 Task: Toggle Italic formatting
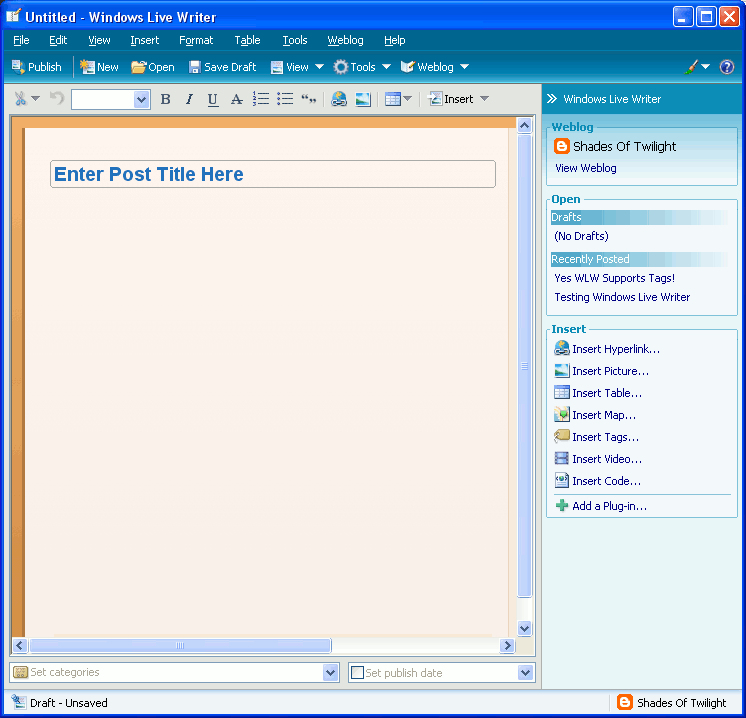(x=189, y=99)
